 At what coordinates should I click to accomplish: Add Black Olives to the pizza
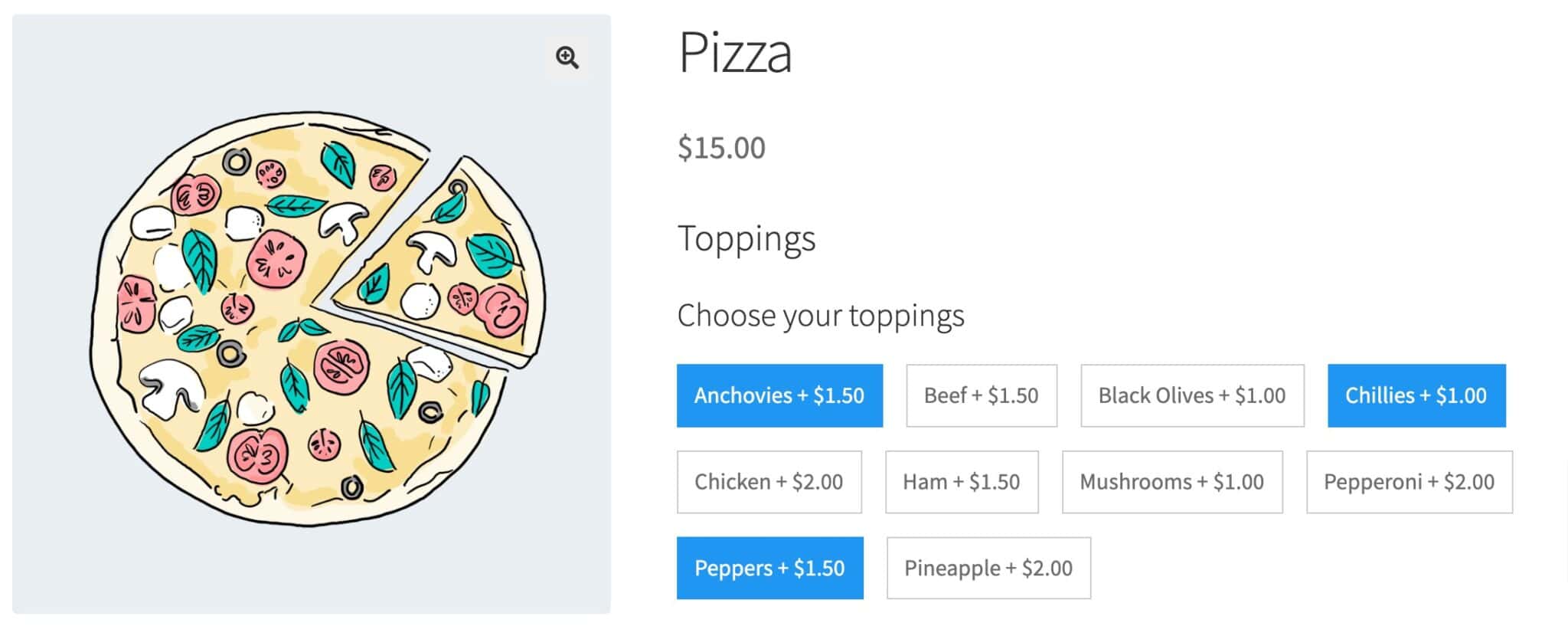coord(1192,395)
